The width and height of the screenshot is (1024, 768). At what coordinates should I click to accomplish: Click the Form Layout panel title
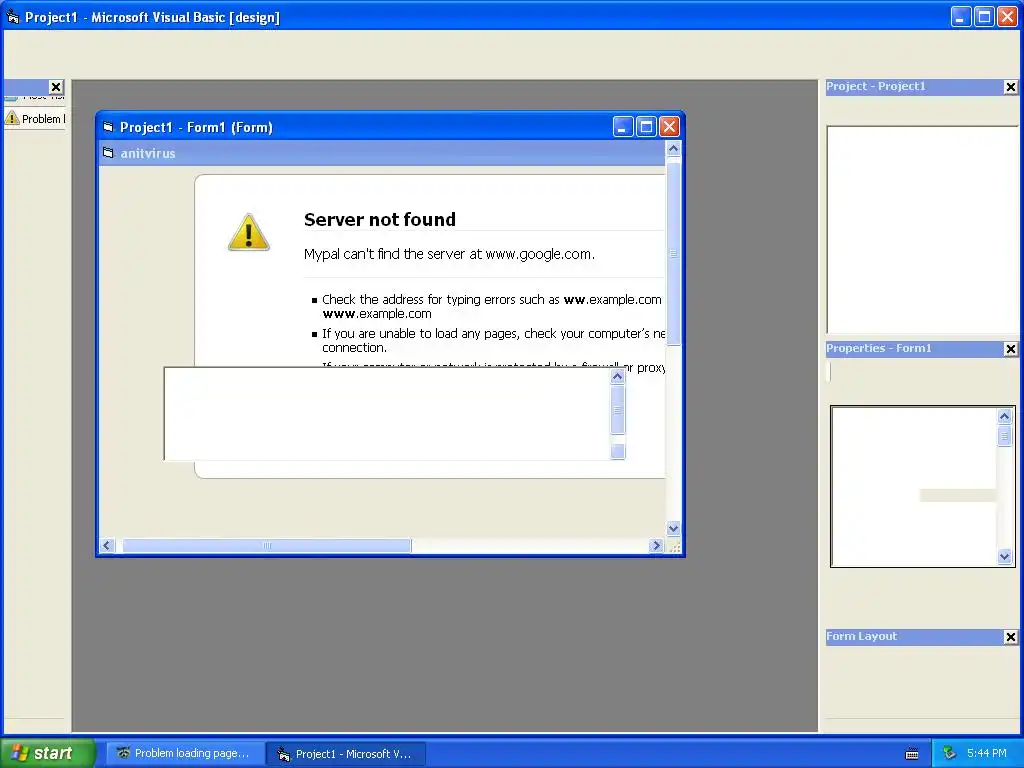point(861,636)
